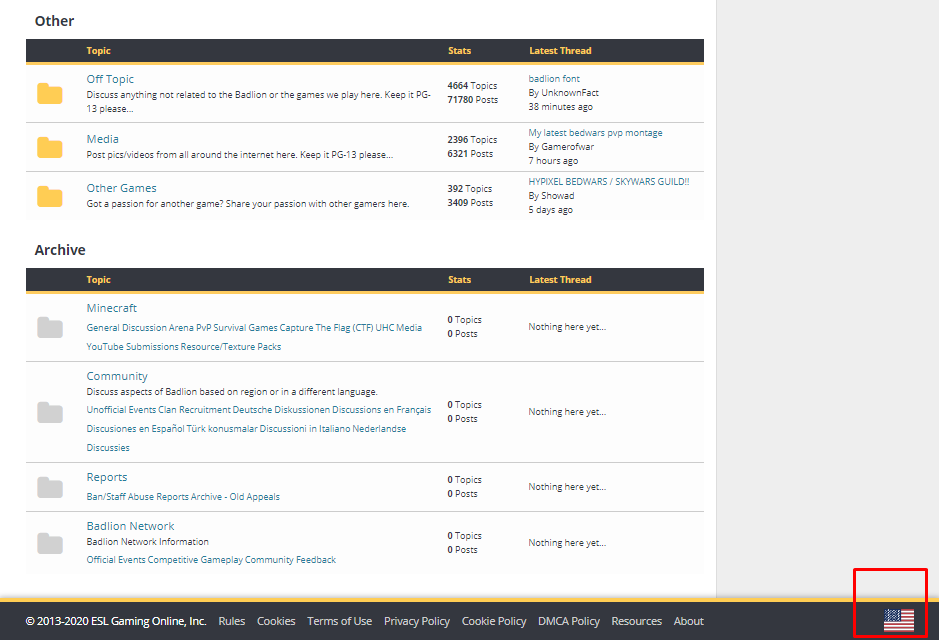Go to Survival Games archive subforum

pyautogui.click(x=249, y=328)
